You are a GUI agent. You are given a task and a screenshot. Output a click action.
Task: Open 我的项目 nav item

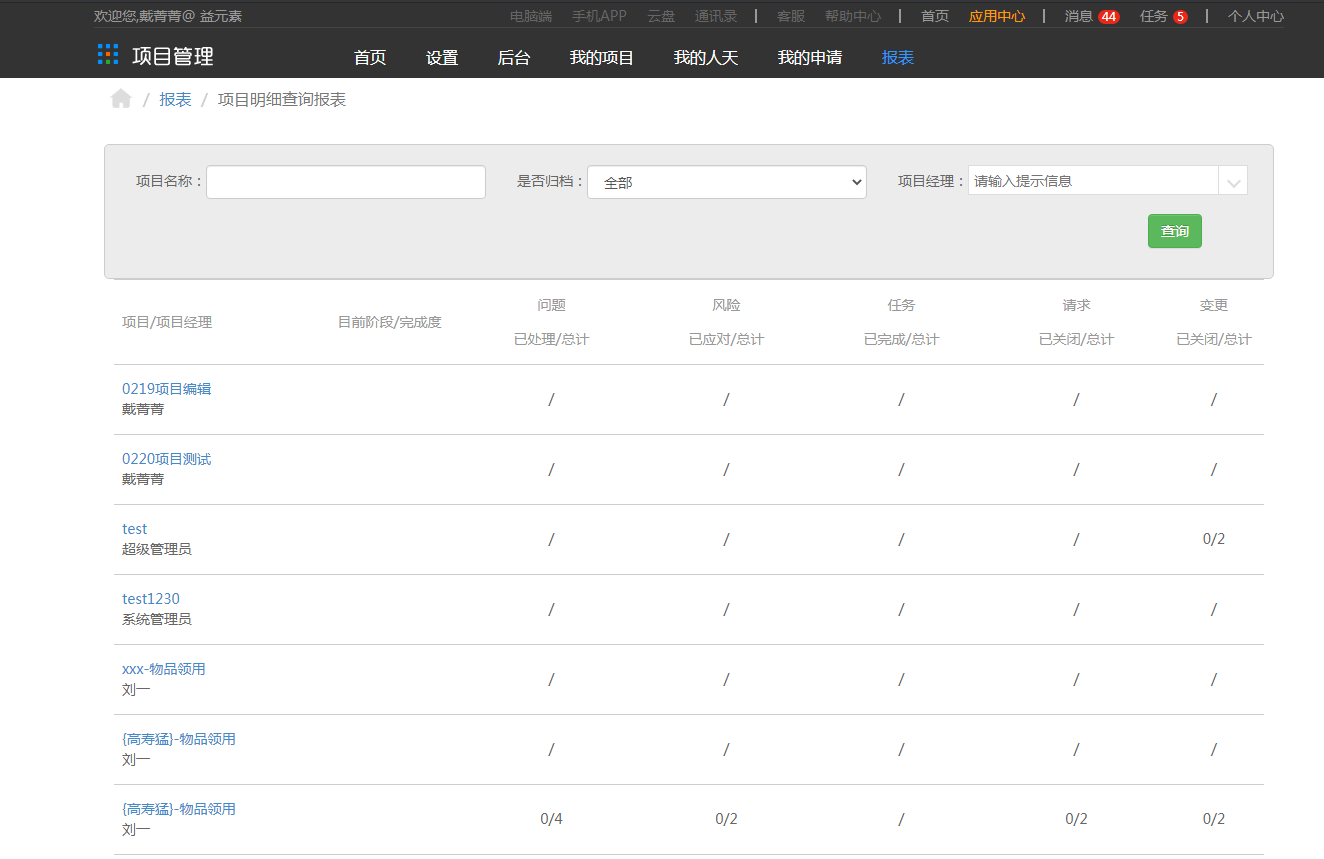coord(602,58)
